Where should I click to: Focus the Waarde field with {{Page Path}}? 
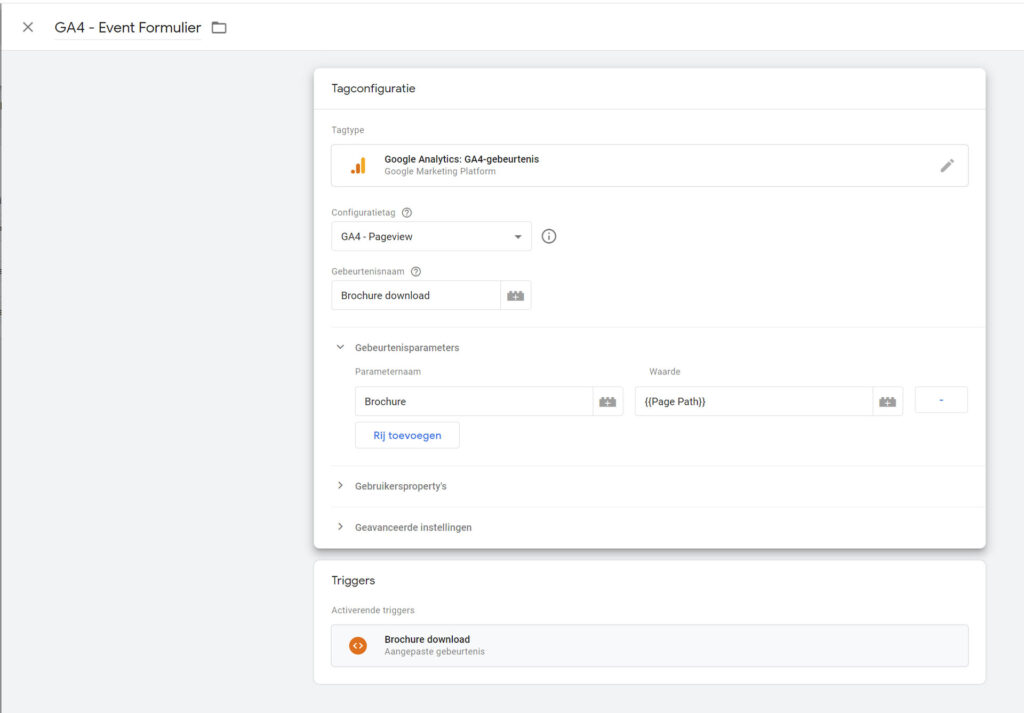pyautogui.click(x=753, y=401)
